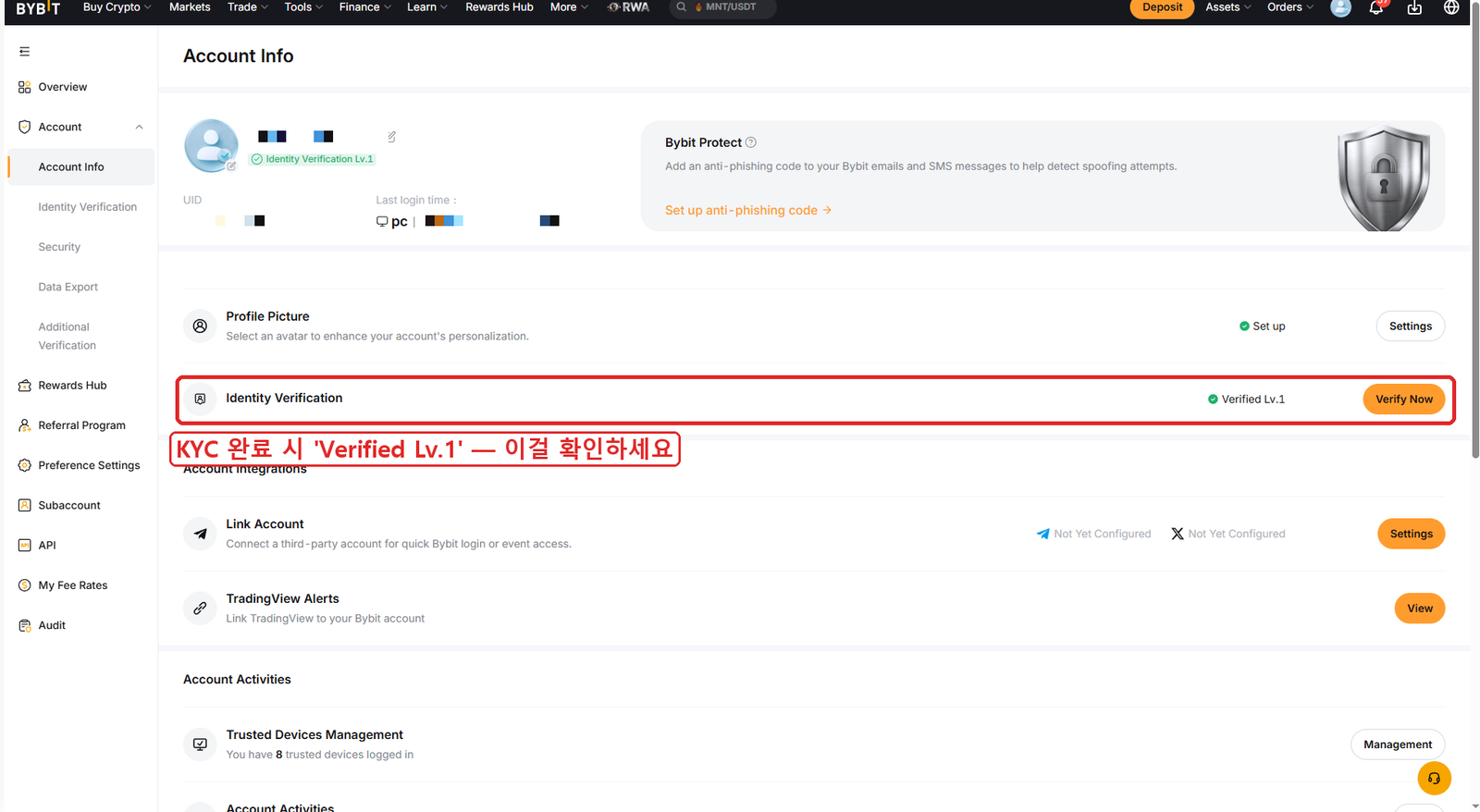Click the search magnifier icon

pyautogui.click(x=682, y=6)
